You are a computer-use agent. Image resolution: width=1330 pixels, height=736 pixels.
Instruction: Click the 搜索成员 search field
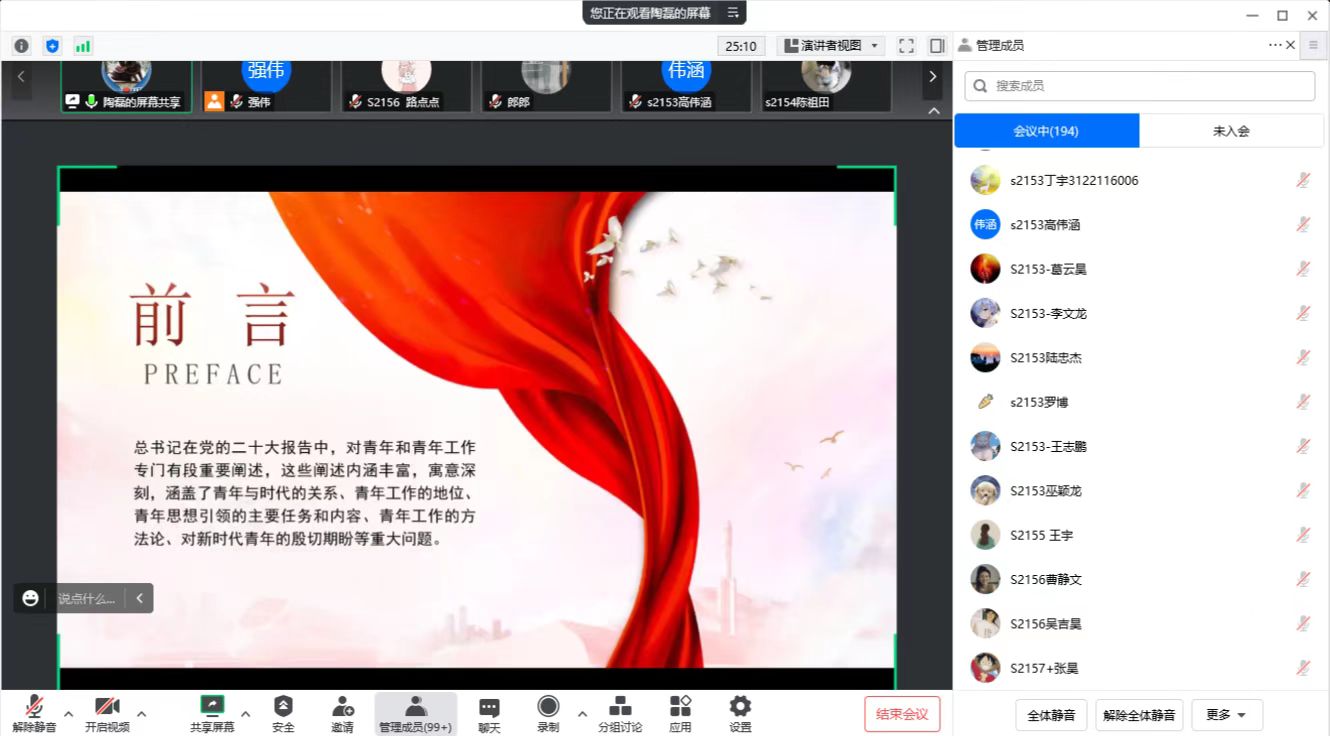1140,86
